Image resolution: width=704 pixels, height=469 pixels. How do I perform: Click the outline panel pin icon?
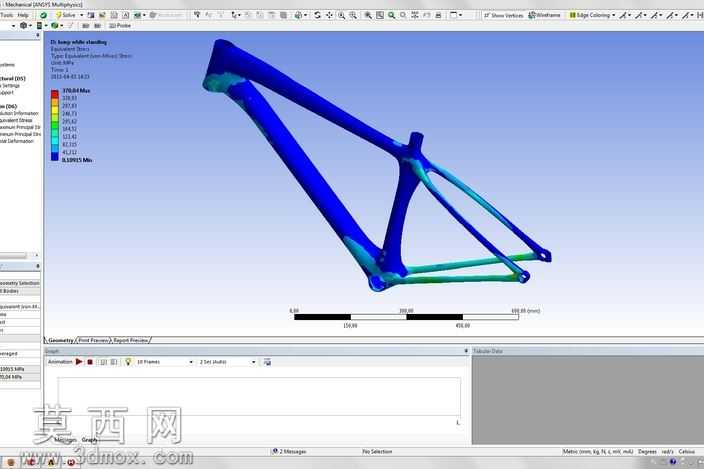tap(37, 35)
